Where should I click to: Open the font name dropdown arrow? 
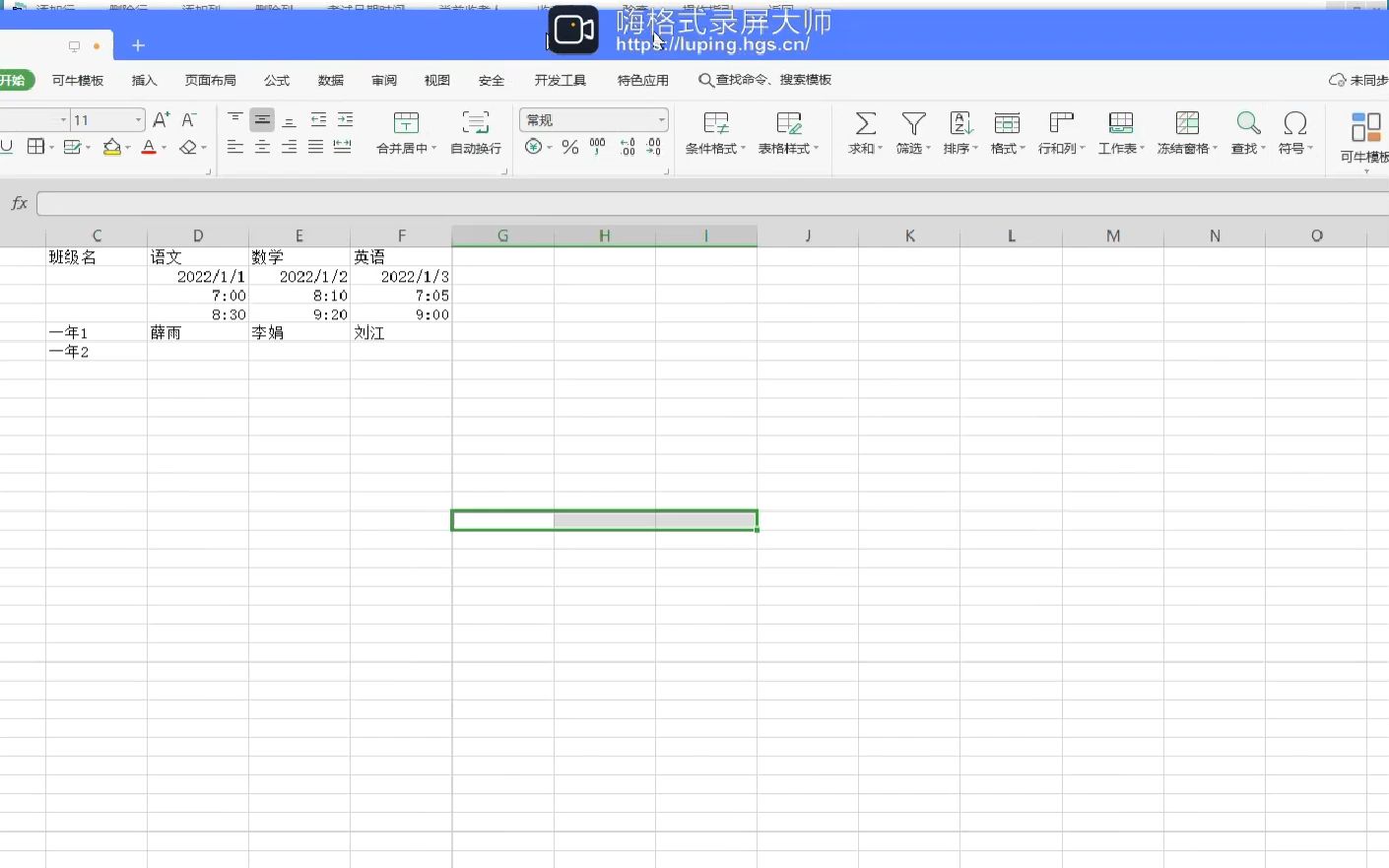(x=64, y=120)
